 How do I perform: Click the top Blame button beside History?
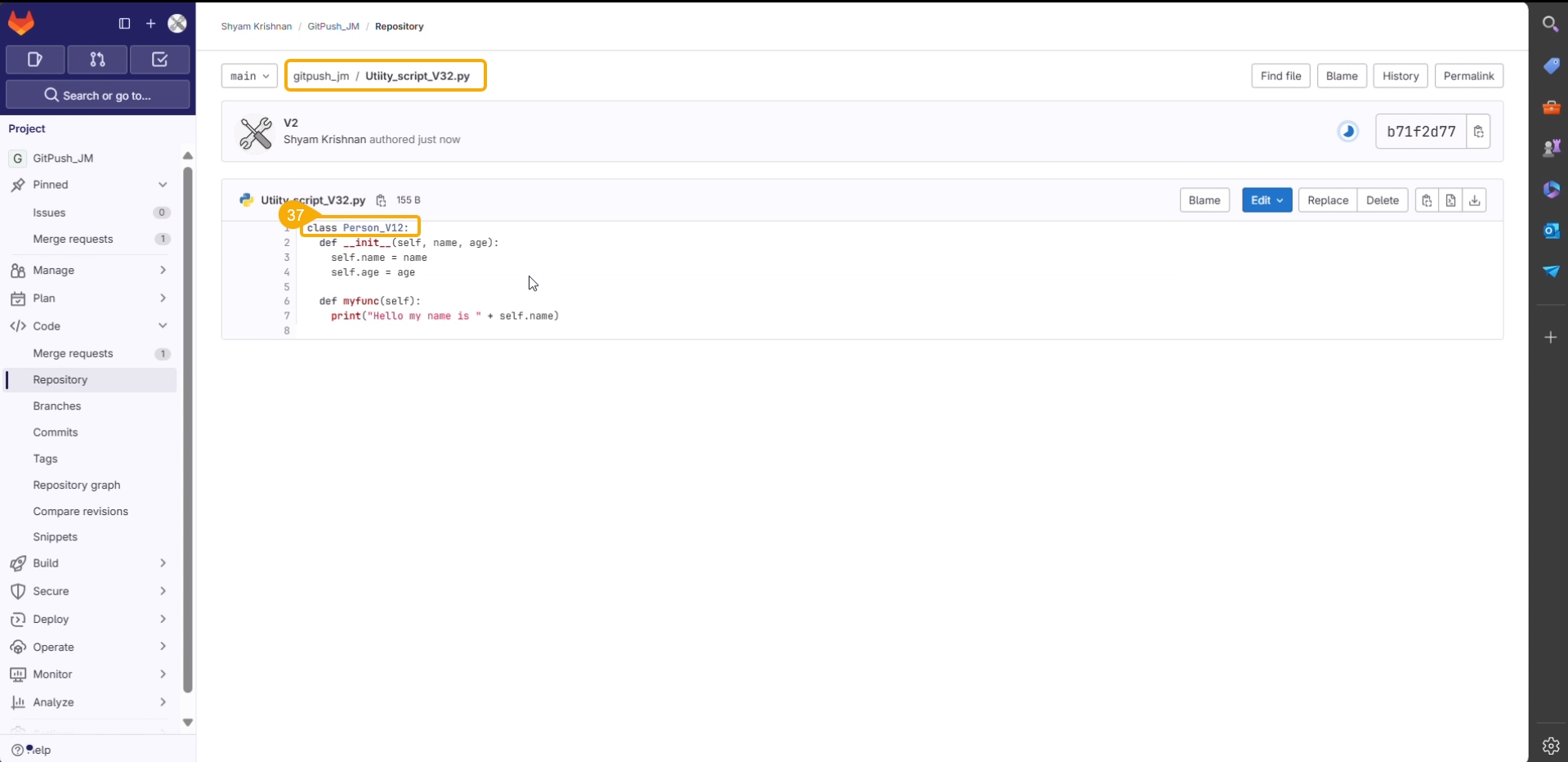[1342, 76]
